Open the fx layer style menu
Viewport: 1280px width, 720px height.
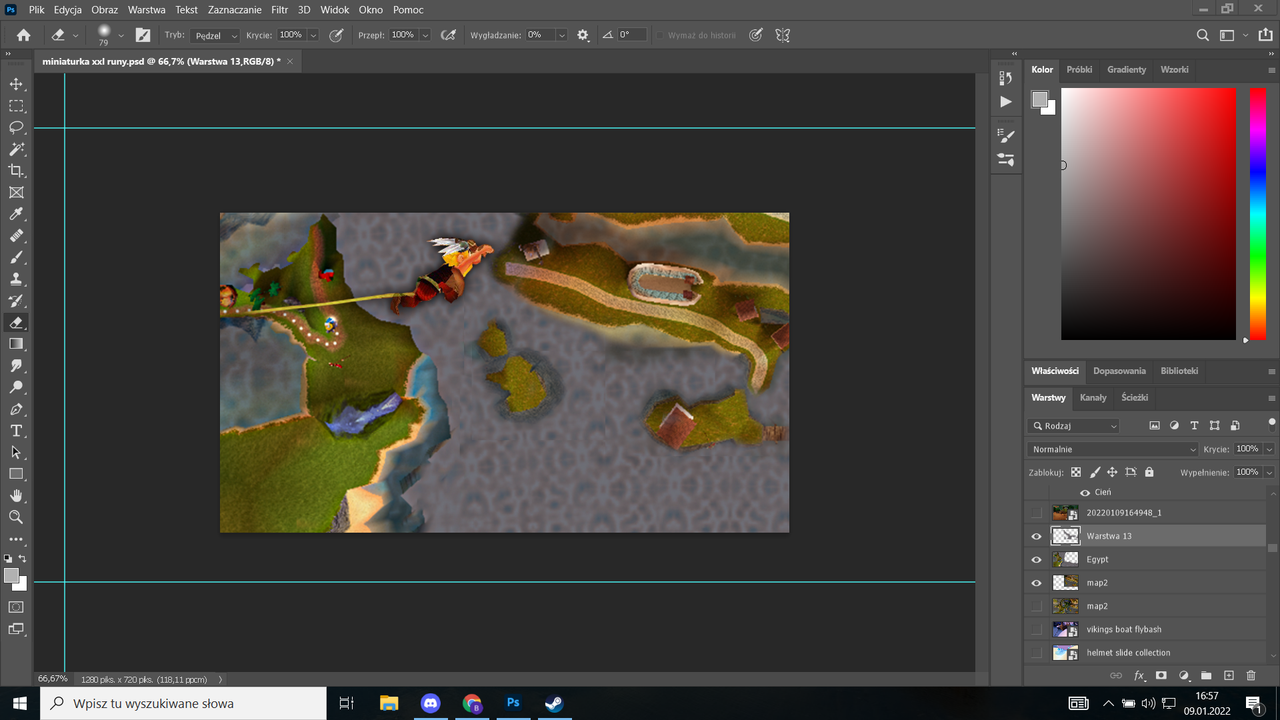click(x=1139, y=676)
